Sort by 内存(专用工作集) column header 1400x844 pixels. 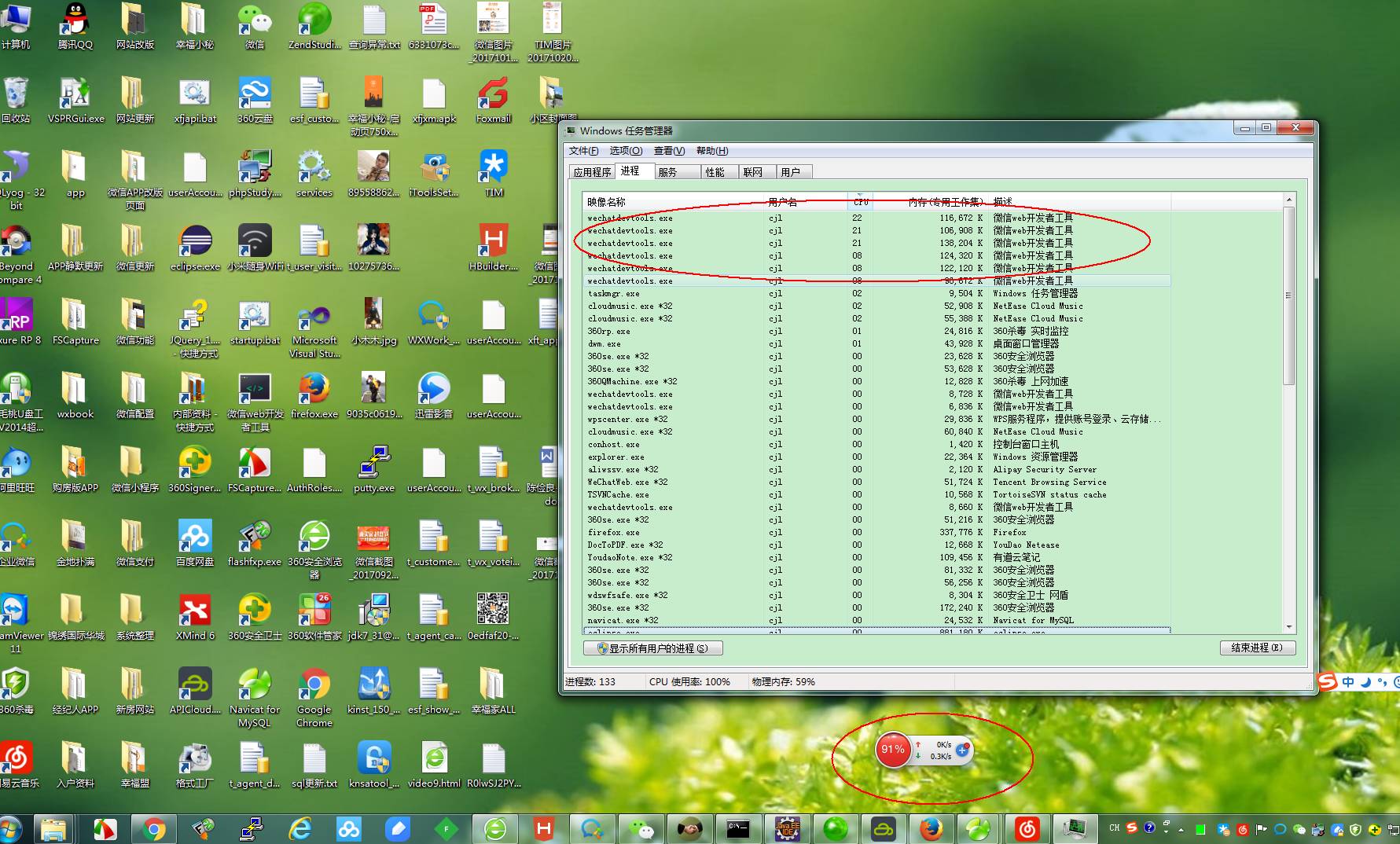931,202
